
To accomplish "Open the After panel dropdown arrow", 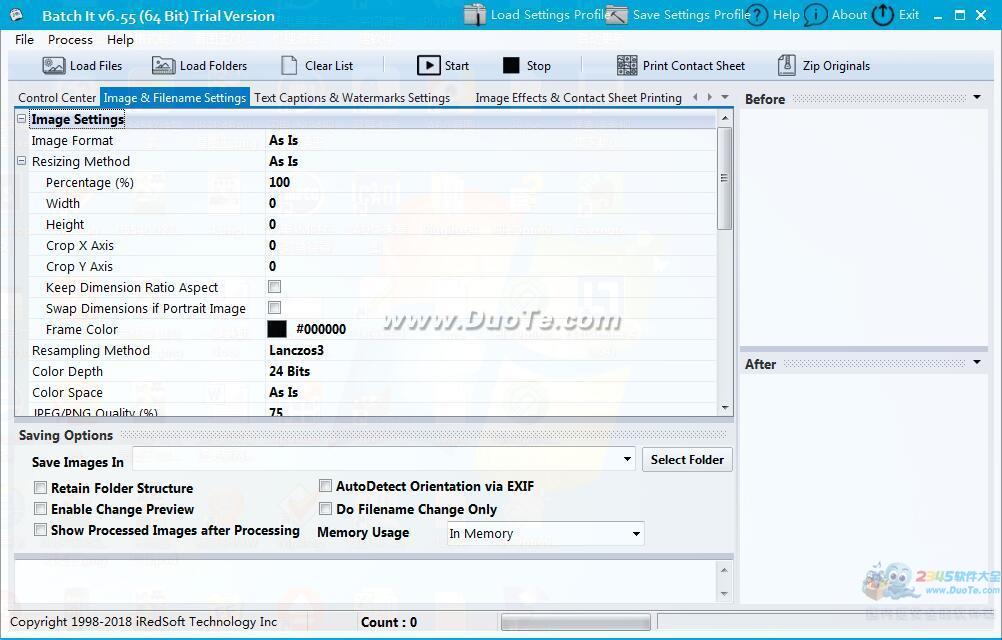I will pyautogui.click(x=976, y=363).
